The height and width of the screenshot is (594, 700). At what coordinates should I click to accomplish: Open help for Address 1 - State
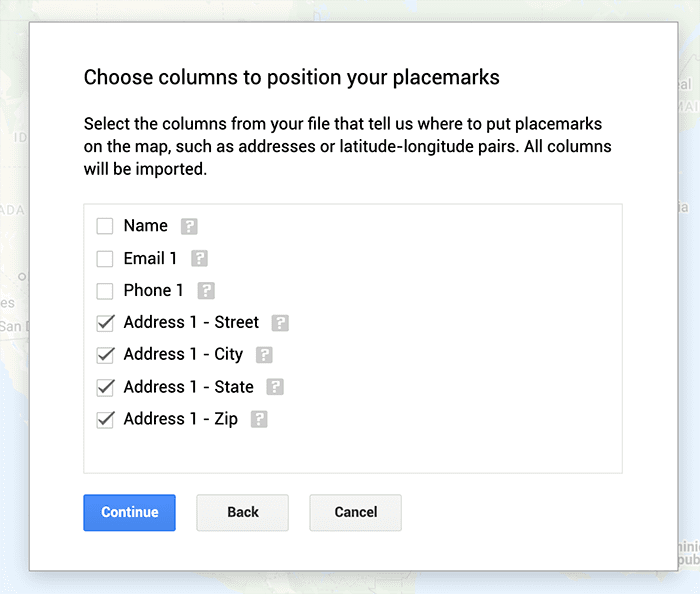(x=275, y=387)
